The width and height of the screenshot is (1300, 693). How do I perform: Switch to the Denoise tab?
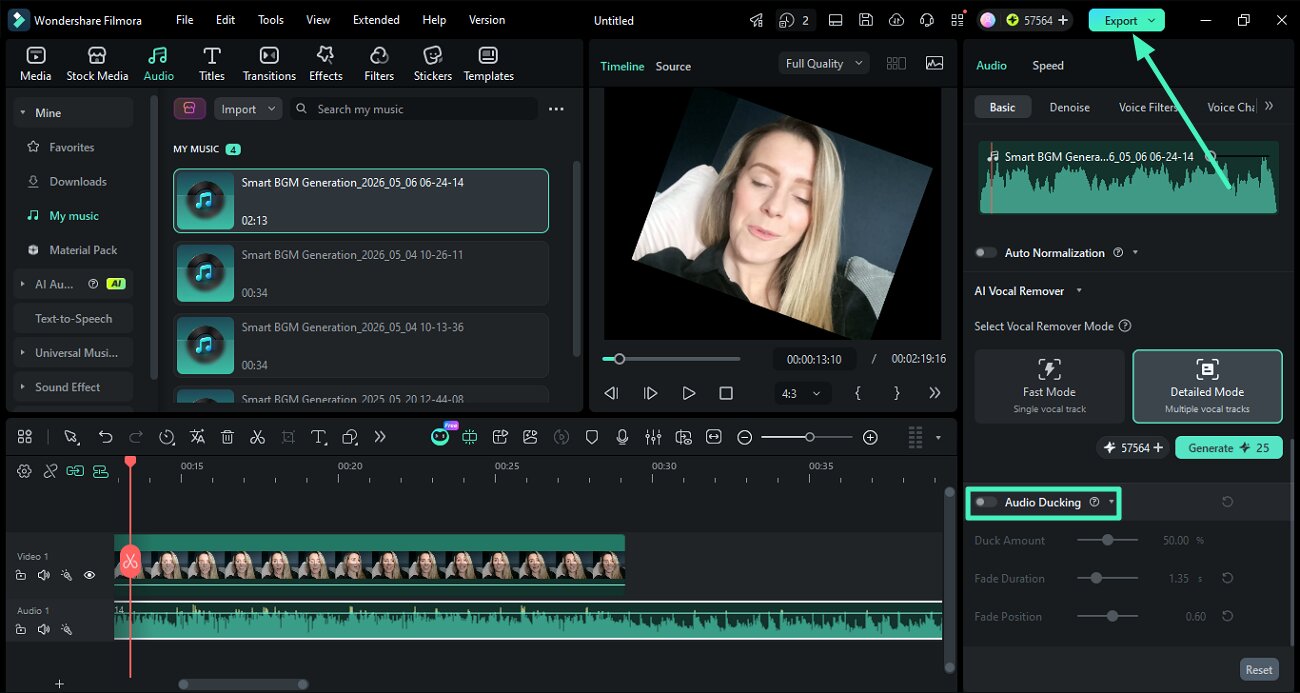pyautogui.click(x=1069, y=107)
